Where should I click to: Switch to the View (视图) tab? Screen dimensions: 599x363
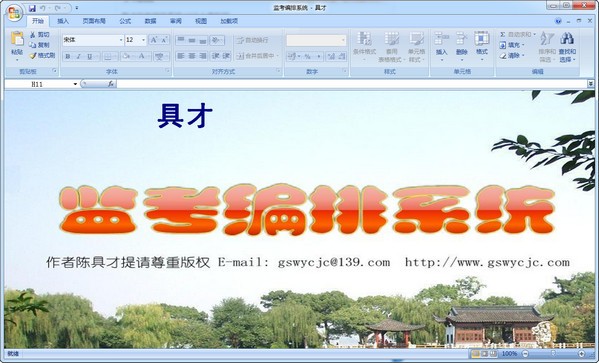pos(201,21)
